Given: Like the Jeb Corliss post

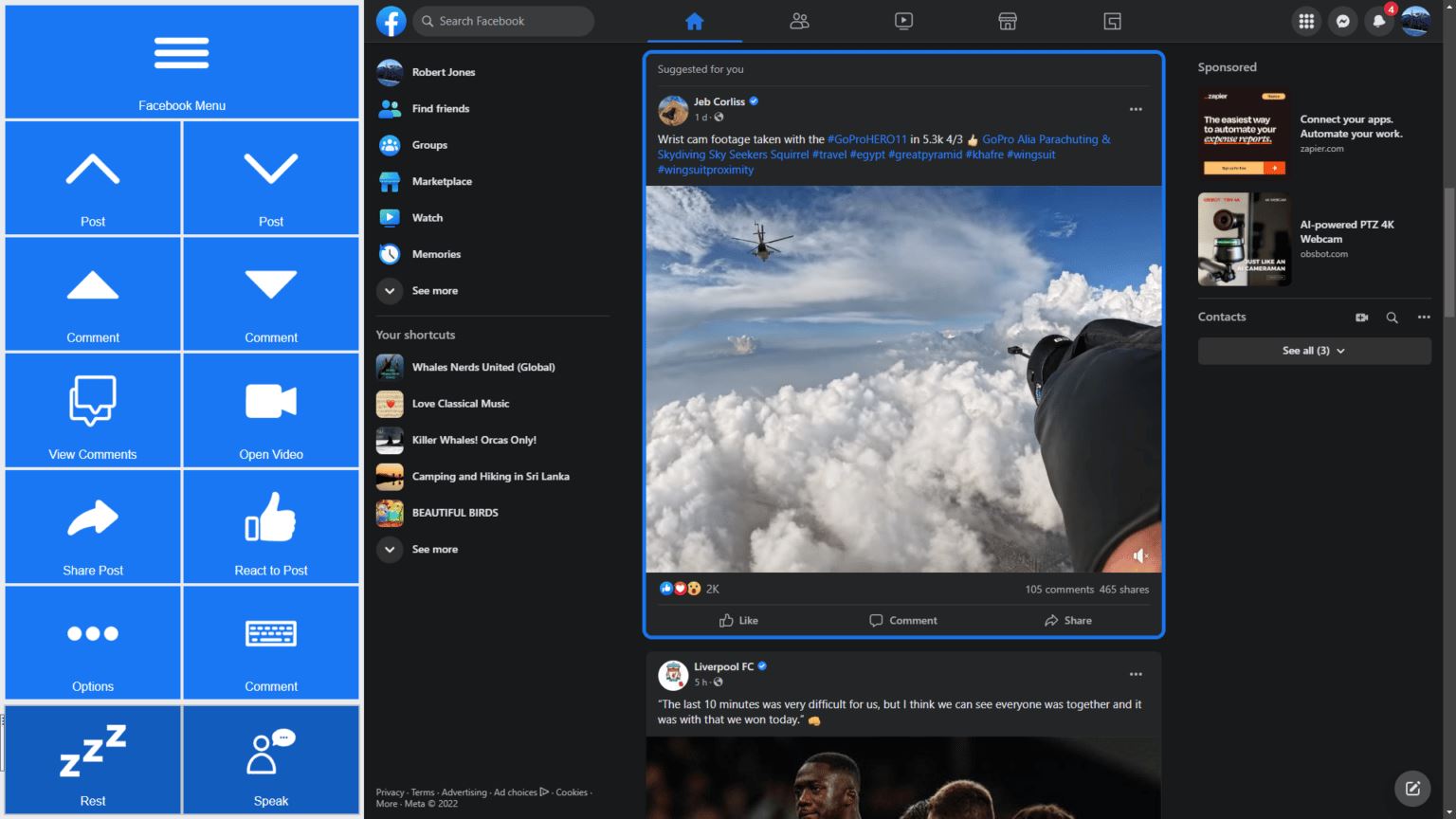Looking at the screenshot, I should tap(738, 620).
